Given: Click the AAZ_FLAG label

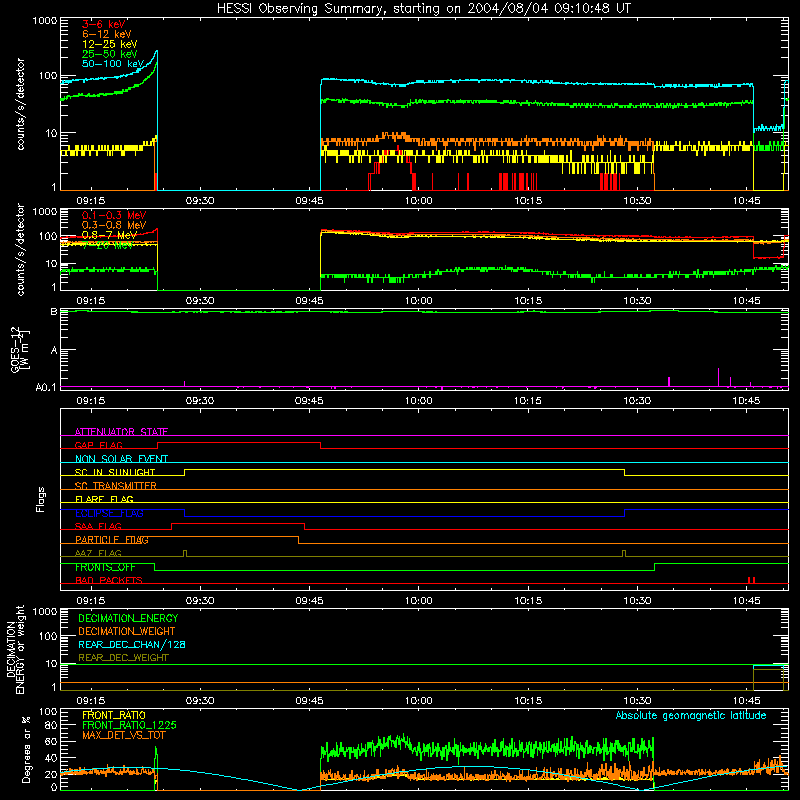Looking at the screenshot, I should pyautogui.click(x=98, y=553).
